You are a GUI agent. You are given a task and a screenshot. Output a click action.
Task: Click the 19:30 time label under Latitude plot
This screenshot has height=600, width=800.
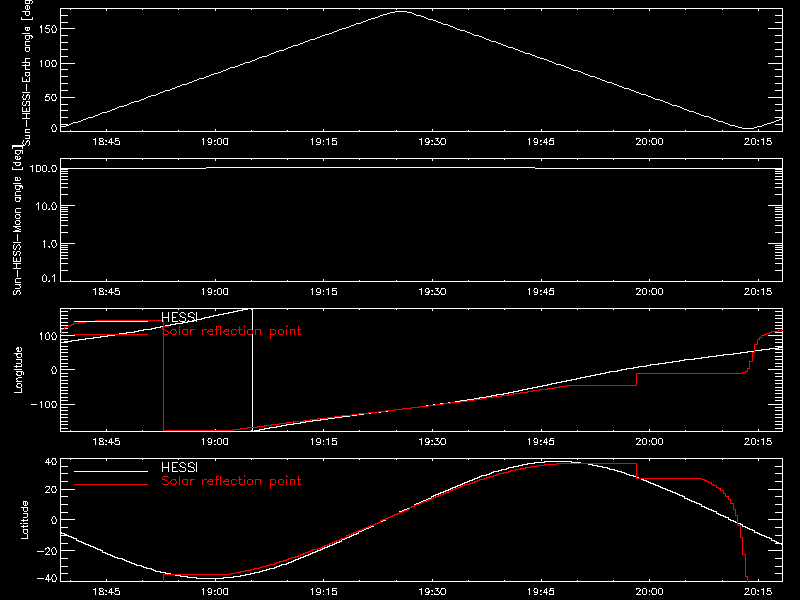[432, 592]
